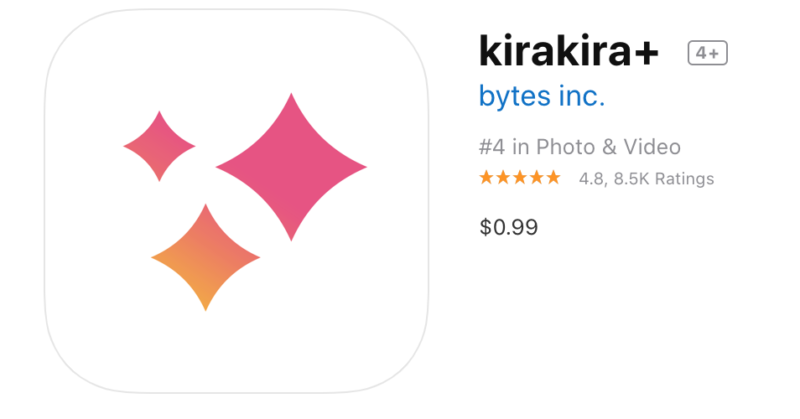Click the #4 rank number

coord(492,147)
